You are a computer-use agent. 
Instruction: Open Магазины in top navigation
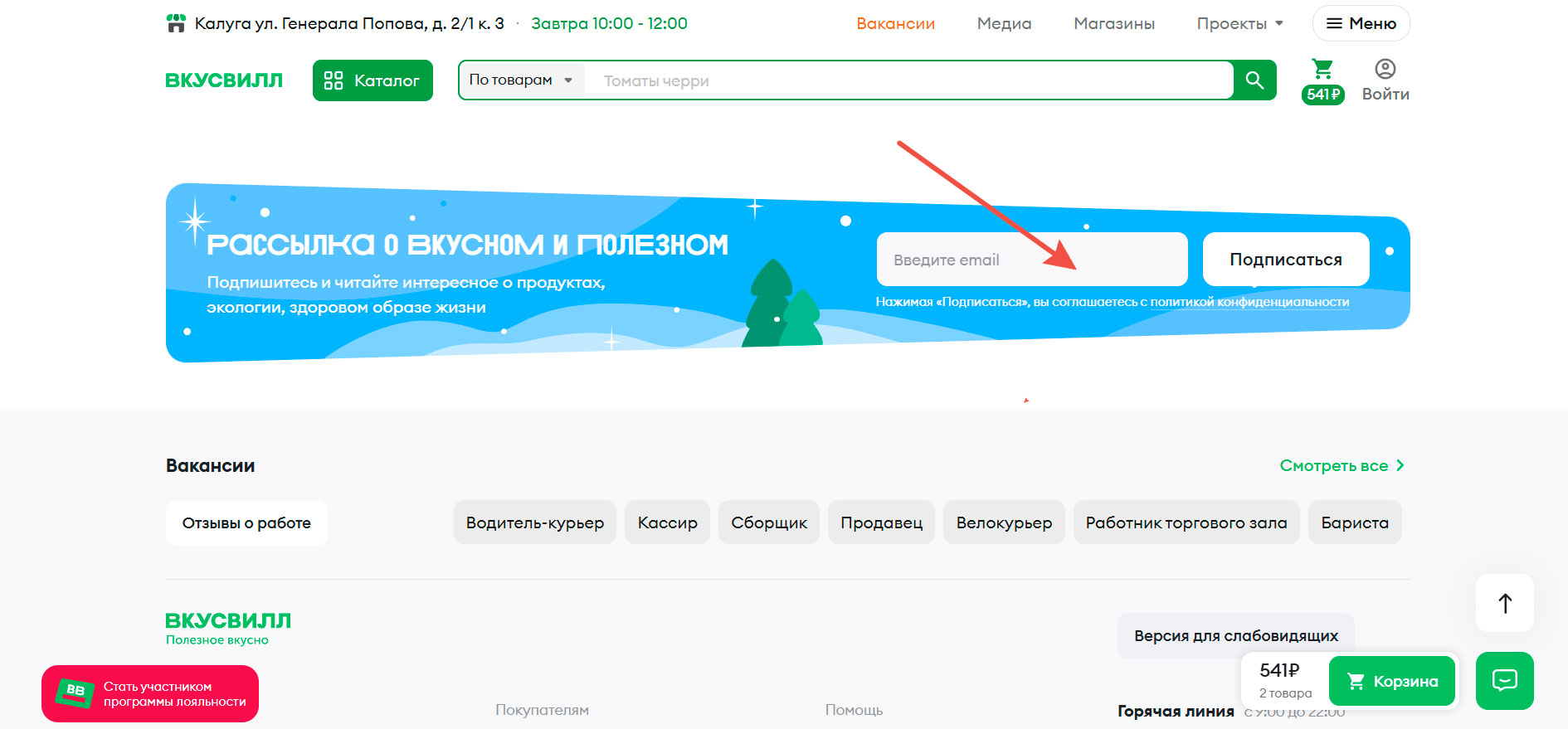(x=1114, y=23)
